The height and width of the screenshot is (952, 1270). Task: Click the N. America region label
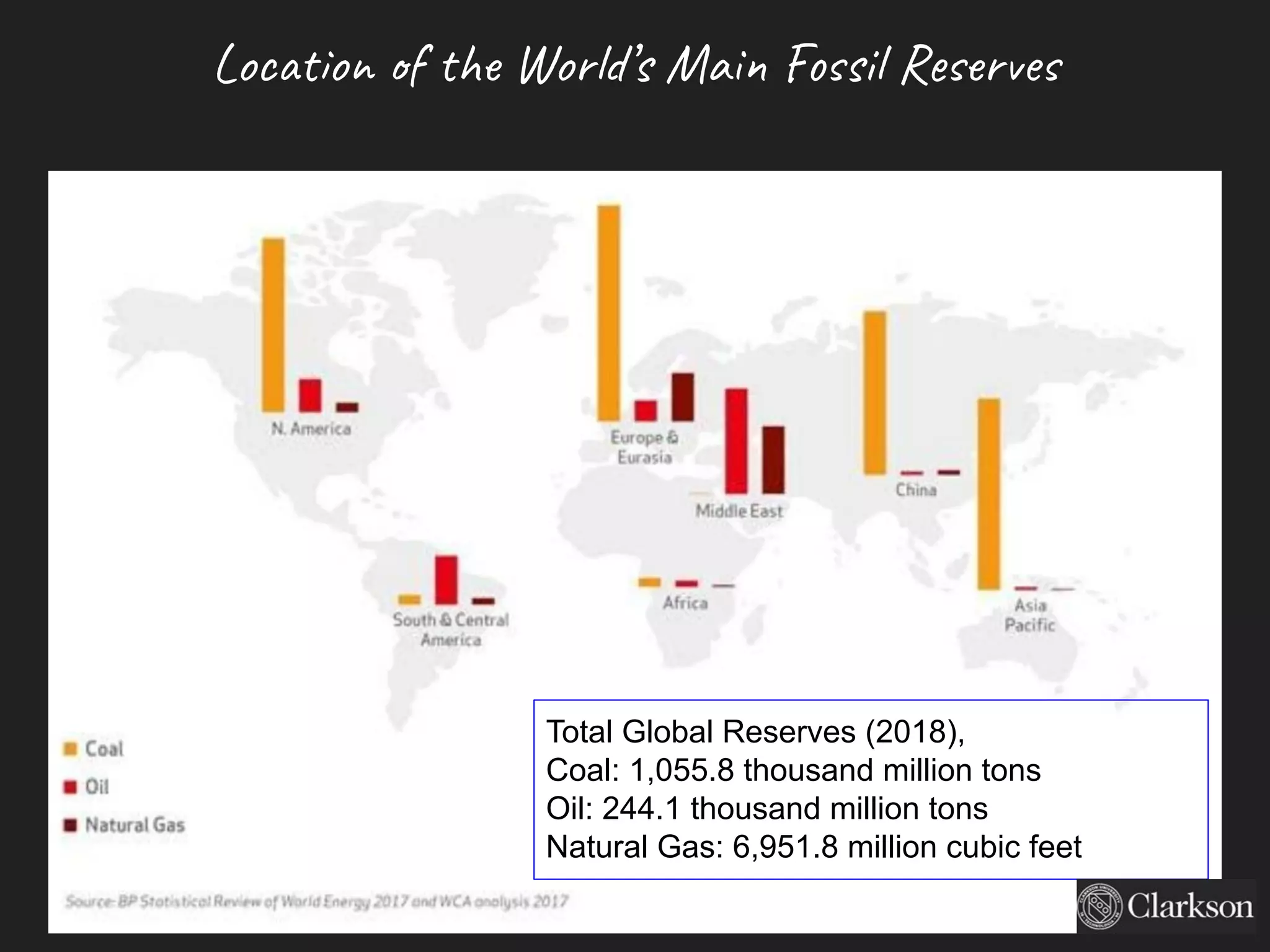point(311,428)
